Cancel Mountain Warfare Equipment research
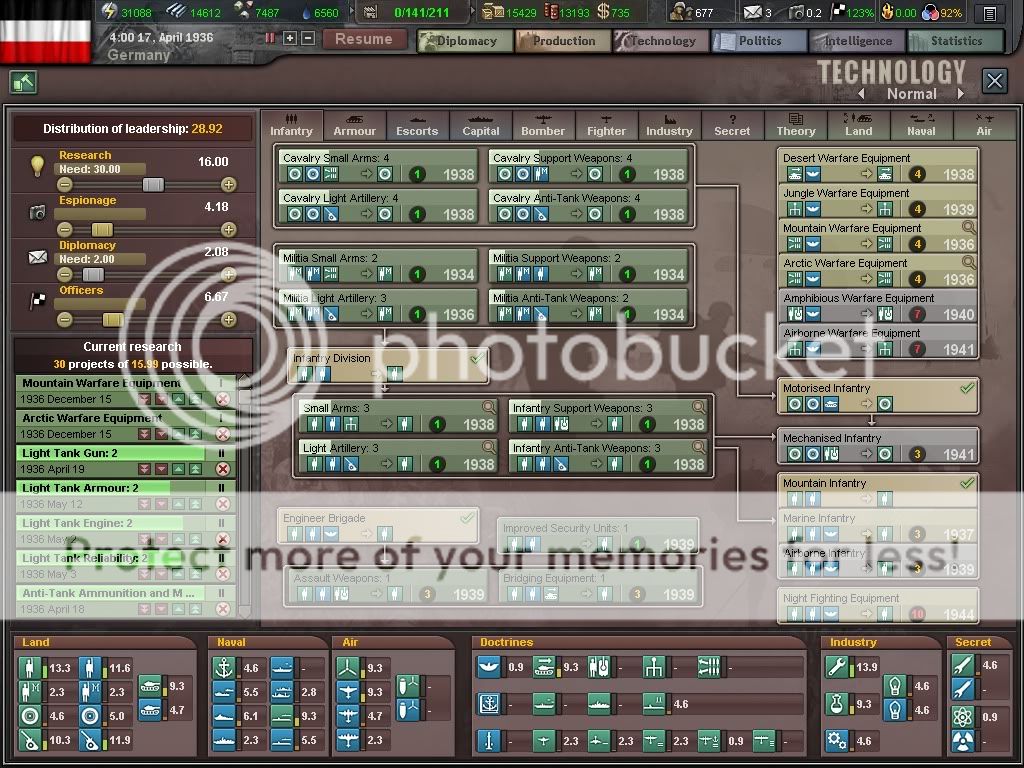The height and width of the screenshot is (768, 1024). [x=223, y=399]
